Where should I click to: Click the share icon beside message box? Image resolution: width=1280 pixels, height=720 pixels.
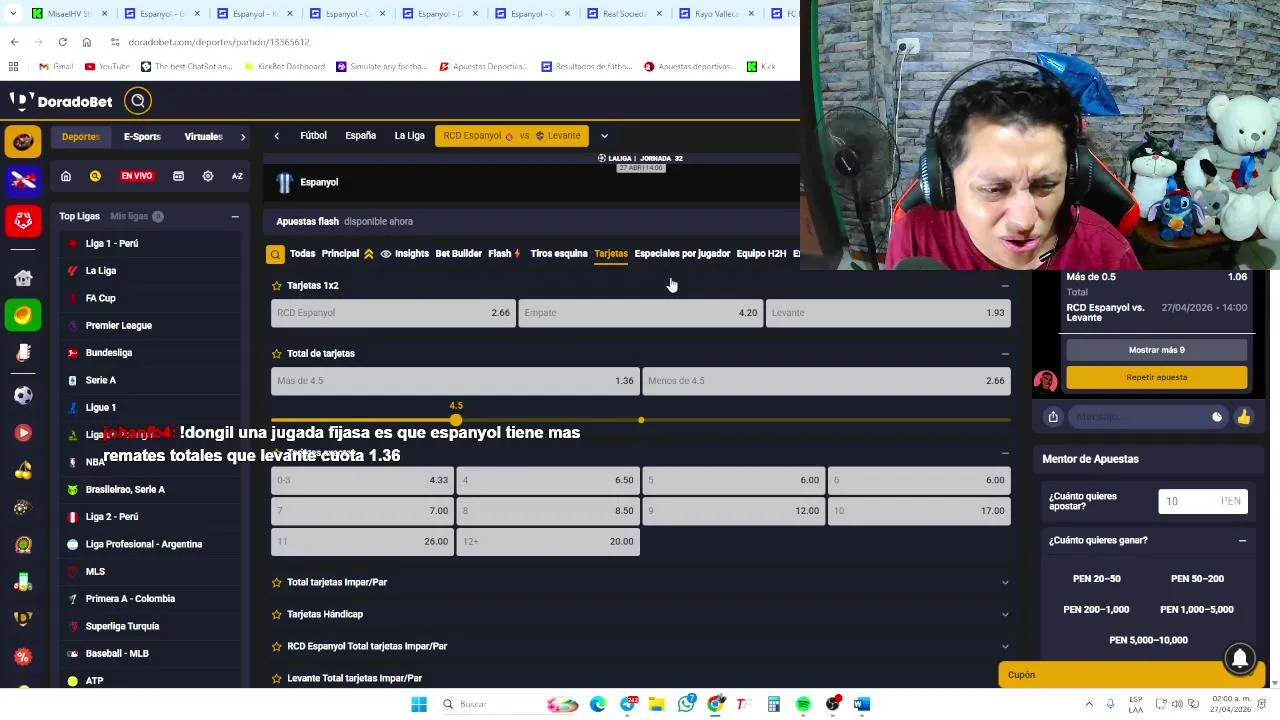[x=1053, y=417]
